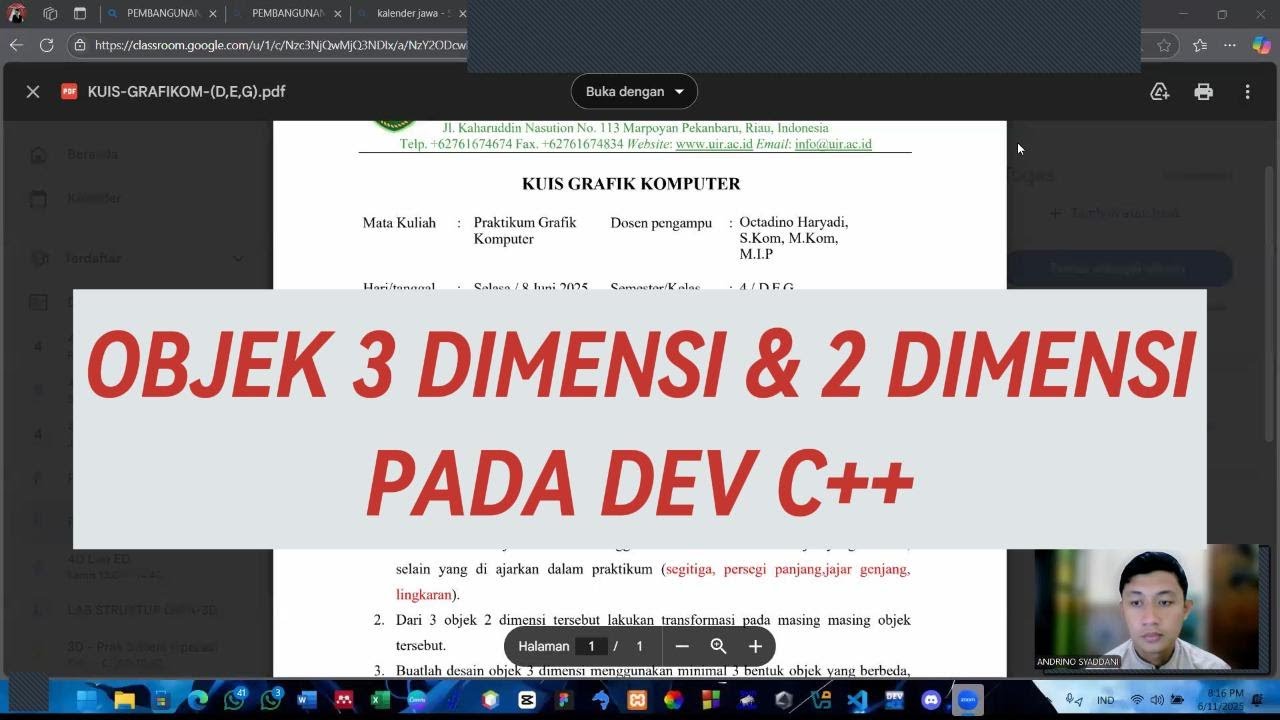Open the three-dot more actions menu

pyautogui.click(x=1247, y=91)
